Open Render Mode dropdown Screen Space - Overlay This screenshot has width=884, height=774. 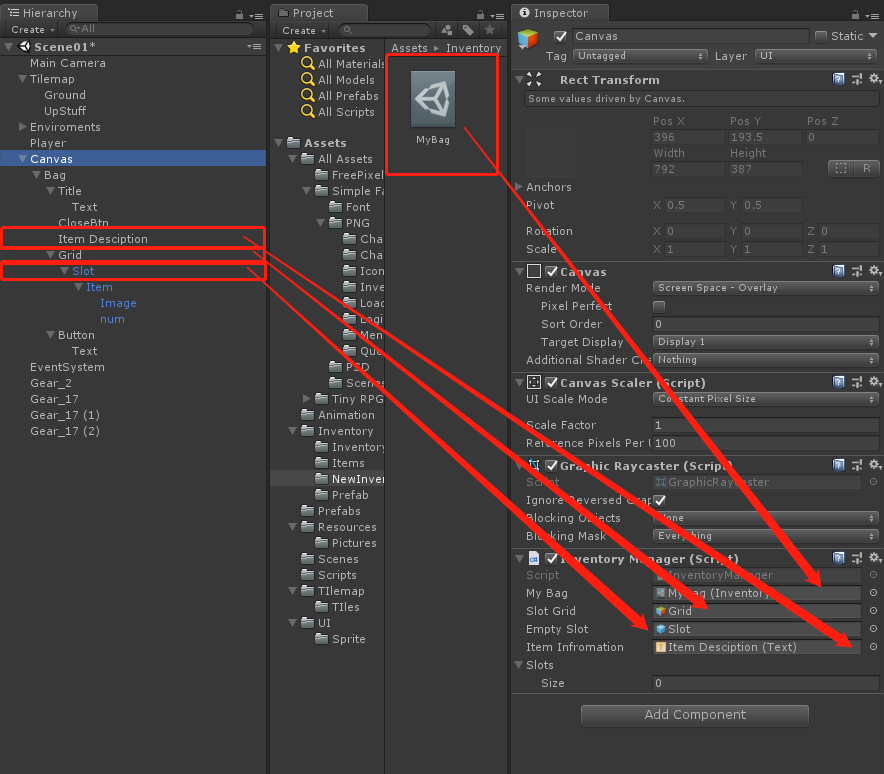(766, 288)
